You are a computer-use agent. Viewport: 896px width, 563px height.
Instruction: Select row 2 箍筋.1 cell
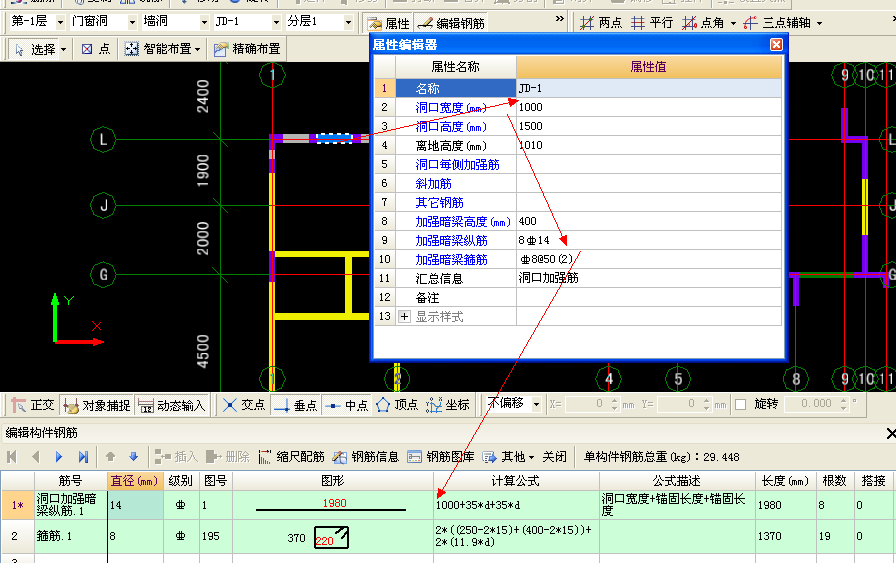tap(70, 536)
